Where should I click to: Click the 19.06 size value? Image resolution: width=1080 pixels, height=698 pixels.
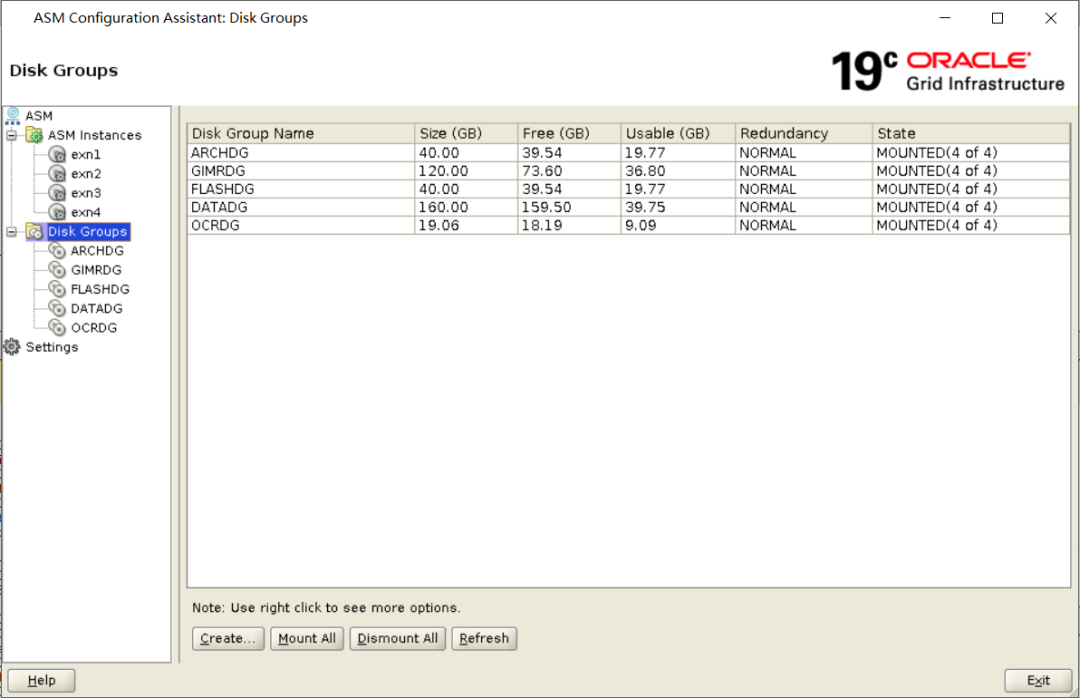pyautogui.click(x=438, y=225)
